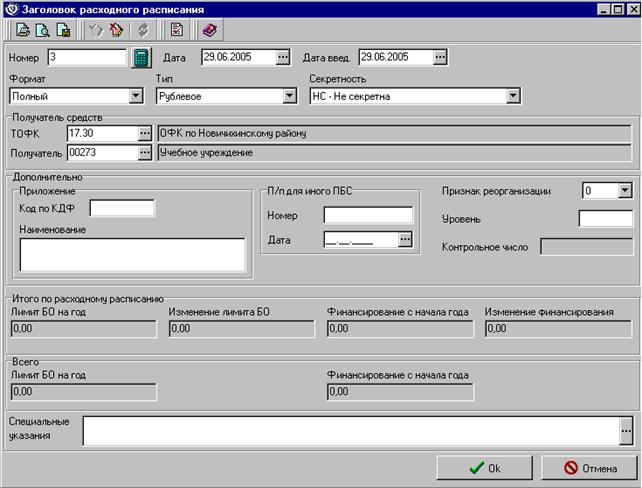Focus the Код по КДФ input field

[x=122, y=208]
